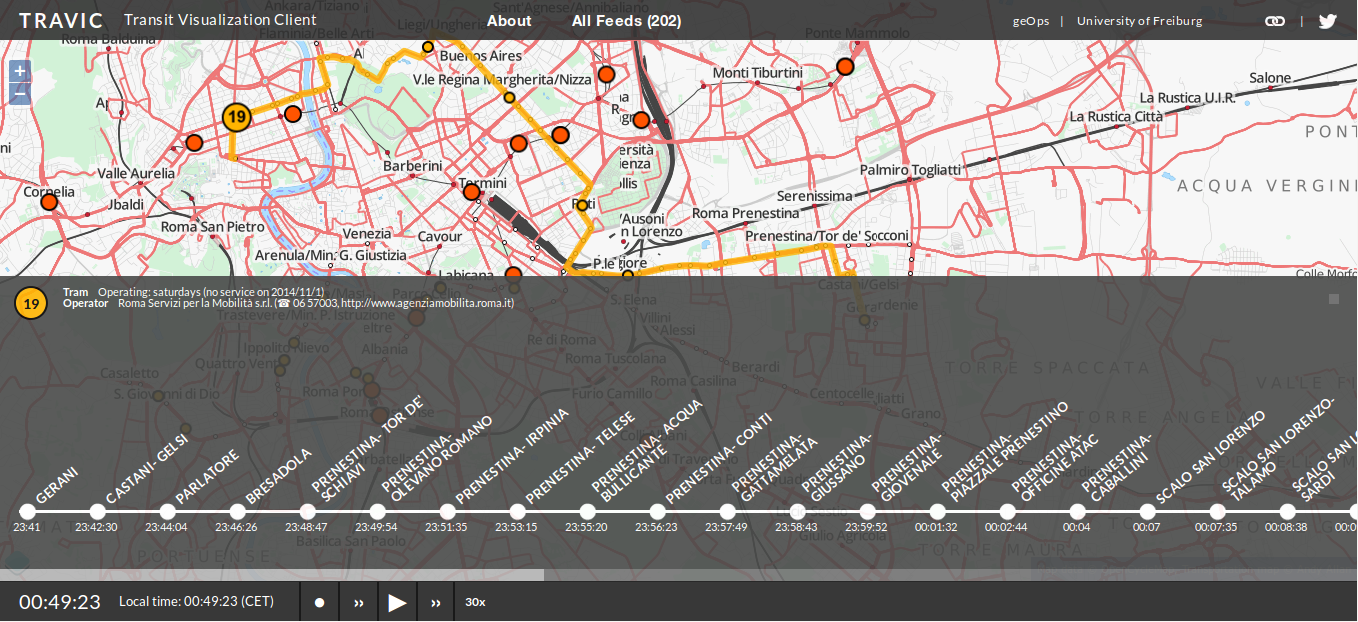This screenshot has height=622, width=1358.
Task: Click the 23:55:20 stop time
Action: coord(586,527)
